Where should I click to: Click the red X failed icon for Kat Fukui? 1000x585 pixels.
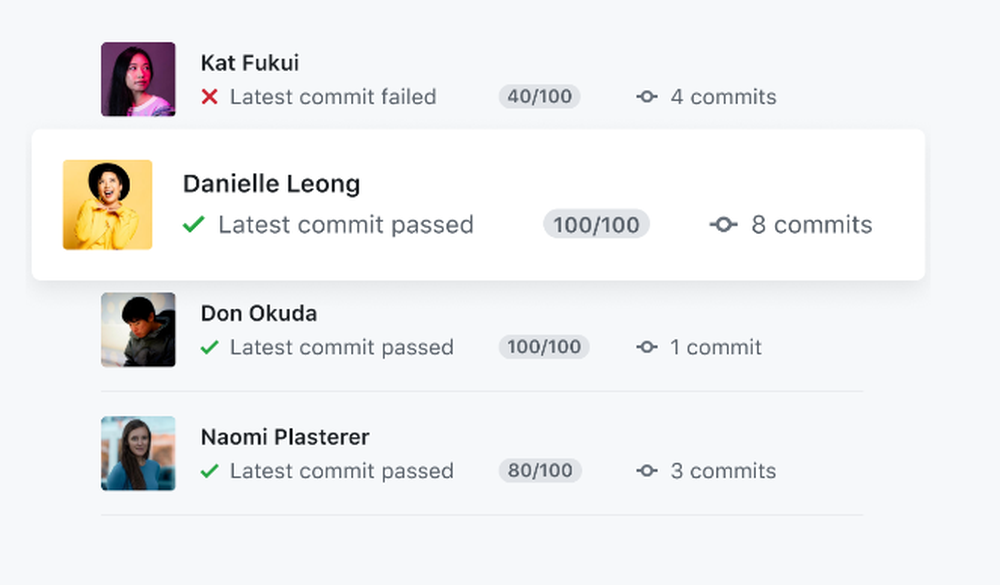(209, 97)
